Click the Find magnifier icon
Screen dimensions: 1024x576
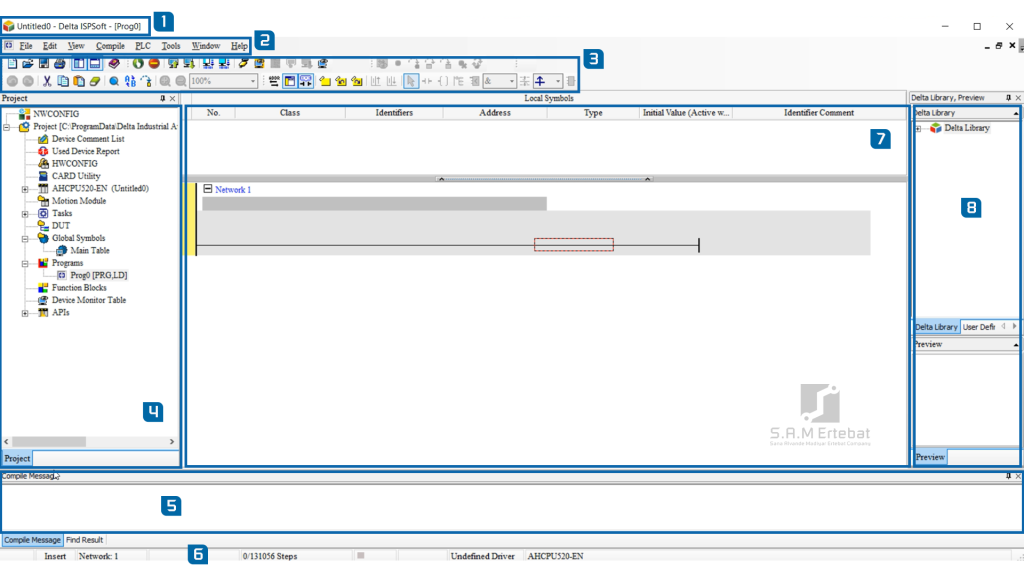(114, 81)
